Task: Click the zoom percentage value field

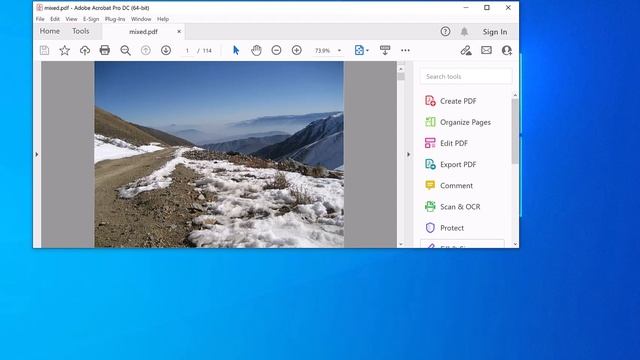Action: (322, 51)
